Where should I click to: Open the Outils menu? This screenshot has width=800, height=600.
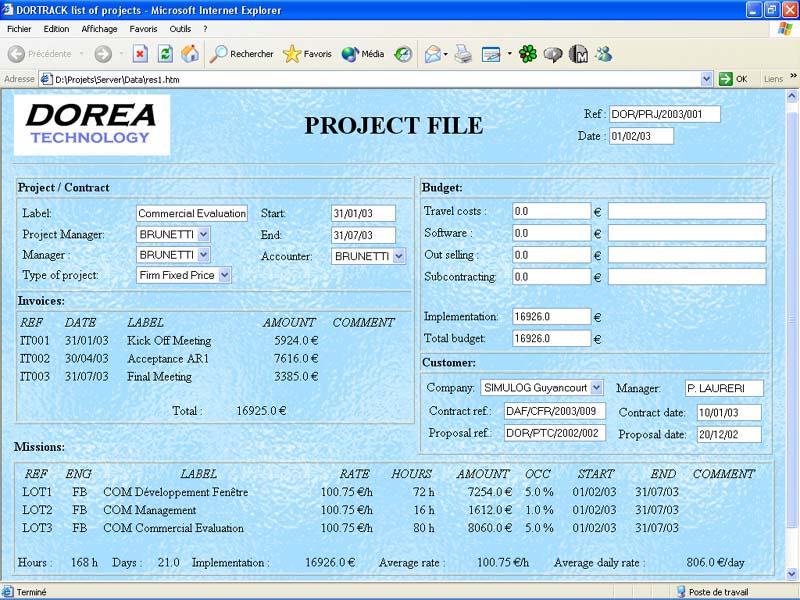(x=180, y=29)
